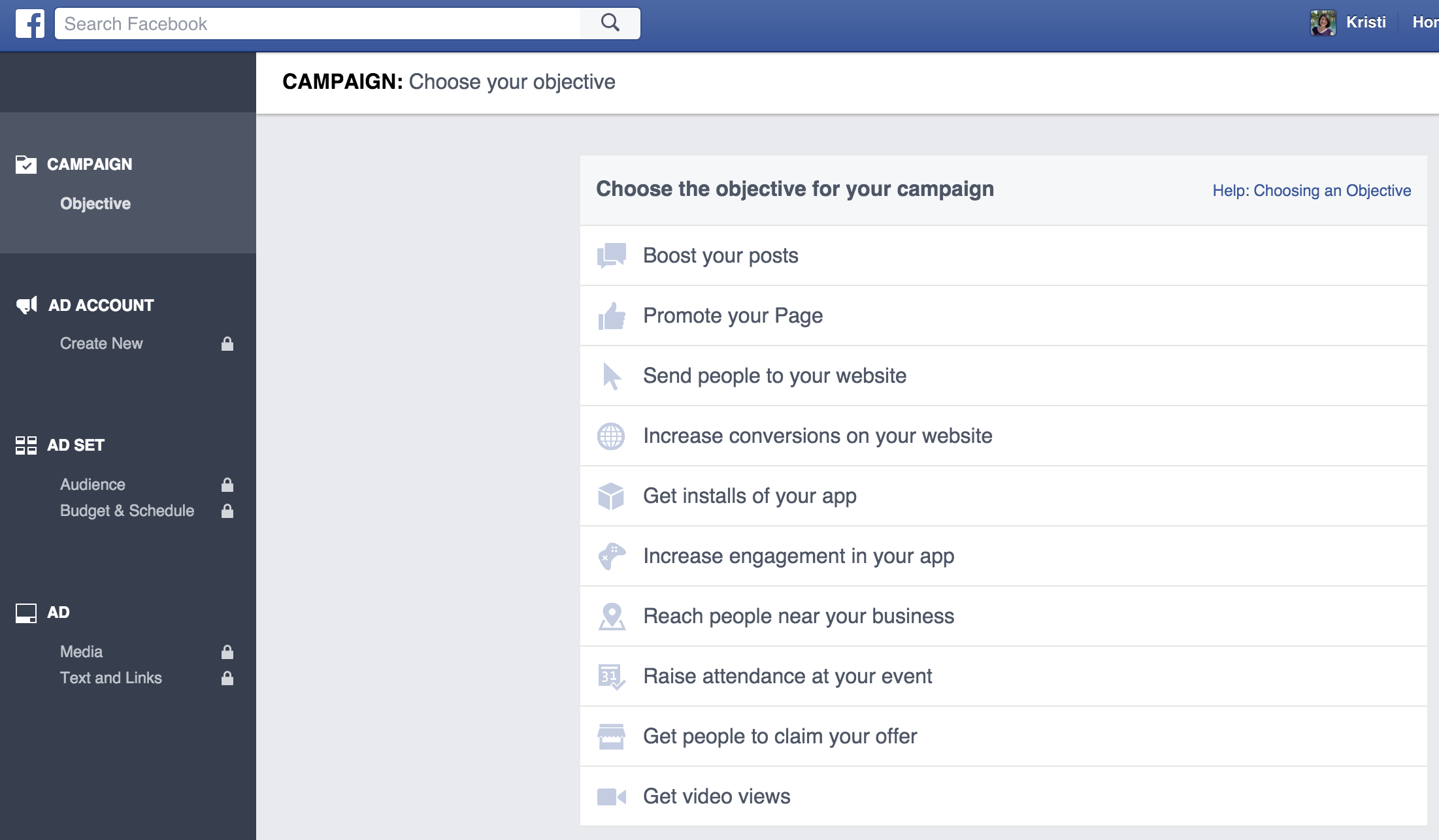
Task: Select the Increase engagement in your app objective
Action: (797, 556)
